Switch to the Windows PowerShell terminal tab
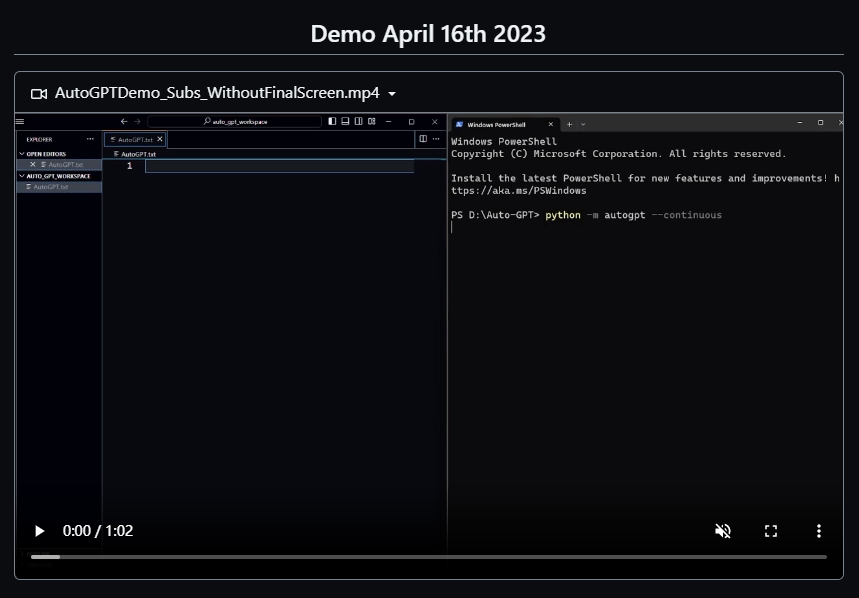The height and width of the screenshot is (598, 859). point(495,124)
